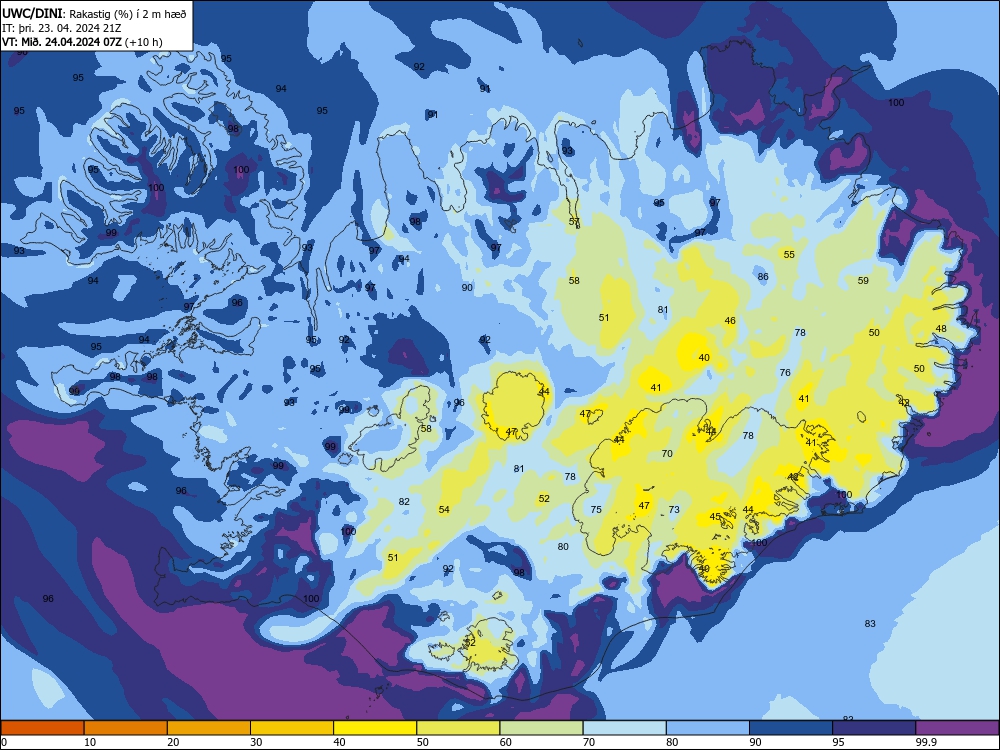The width and height of the screenshot is (1000, 750).
Task: Choose the 80–90 blue legend swatch
Action: click(708, 728)
